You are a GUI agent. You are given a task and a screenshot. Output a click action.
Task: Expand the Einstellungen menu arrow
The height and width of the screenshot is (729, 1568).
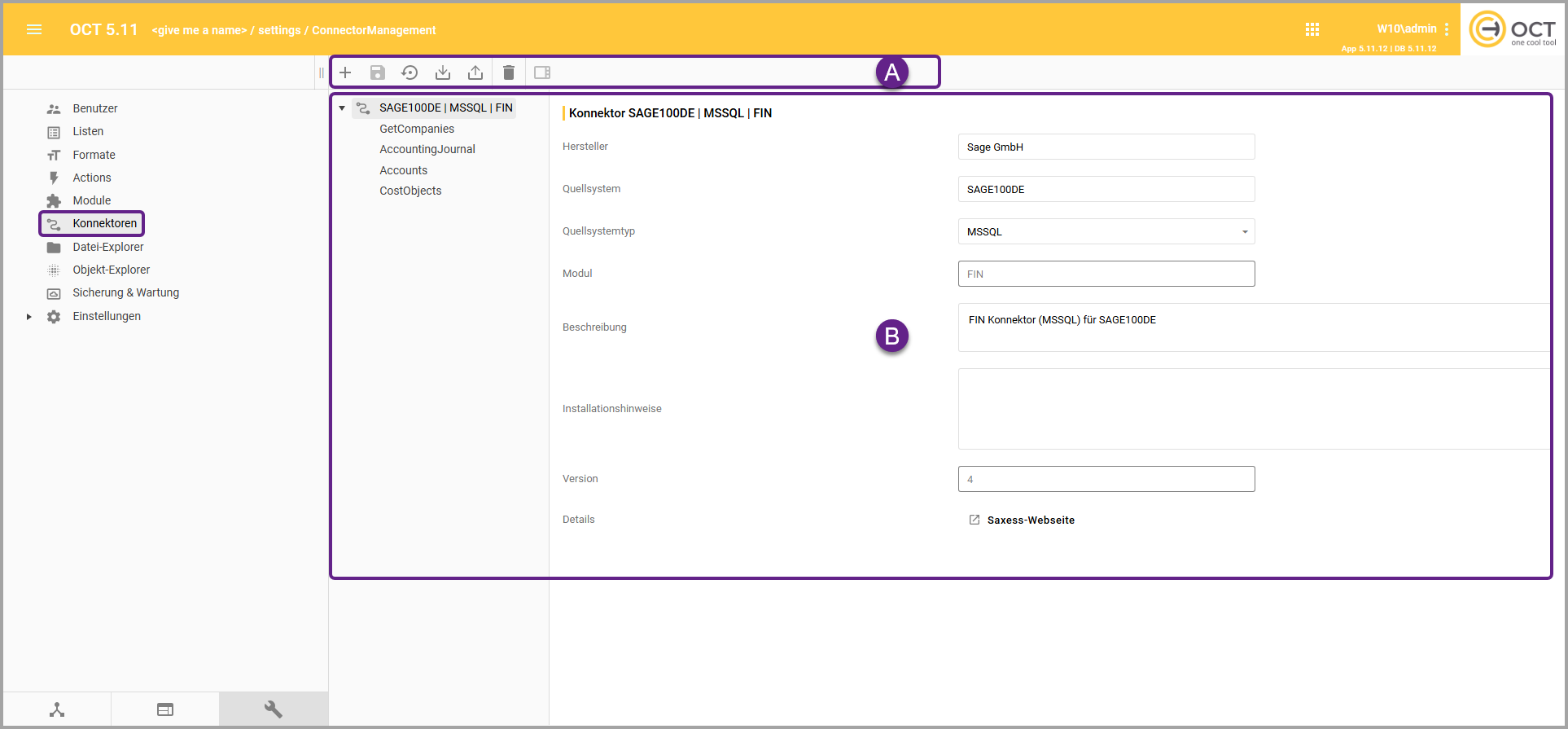click(28, 317)
